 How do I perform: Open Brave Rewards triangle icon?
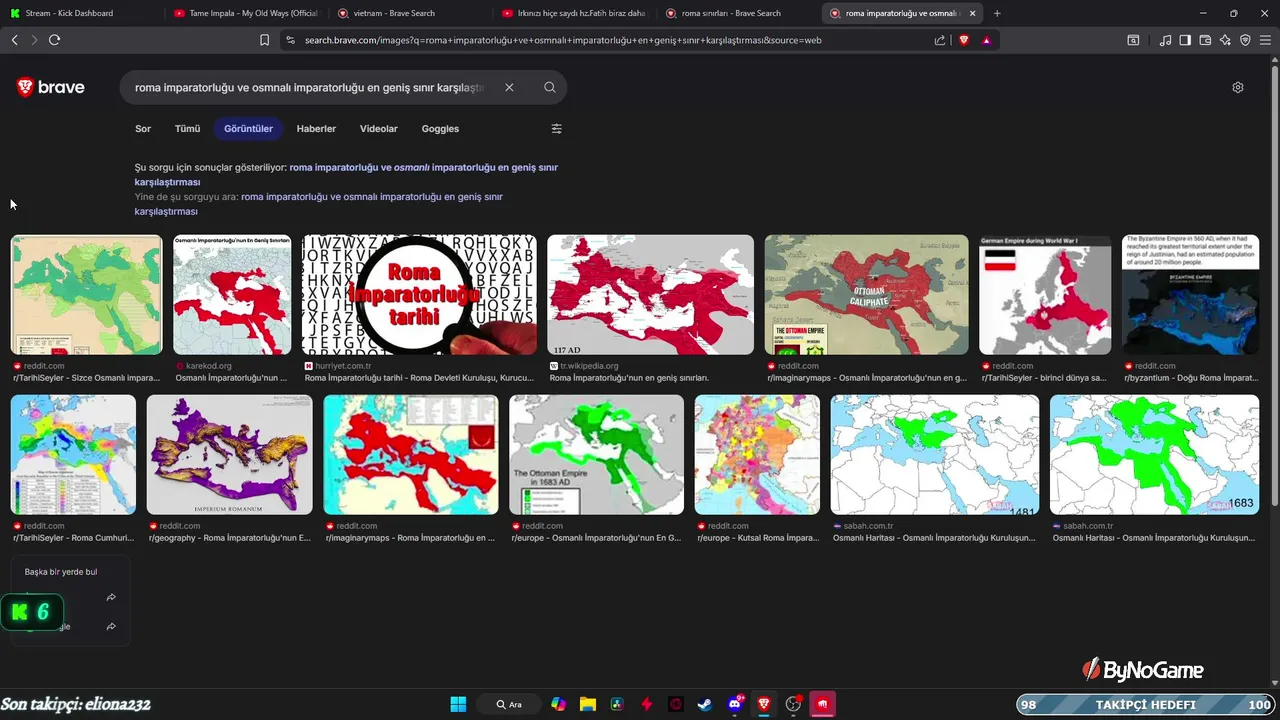pos(986,40)
